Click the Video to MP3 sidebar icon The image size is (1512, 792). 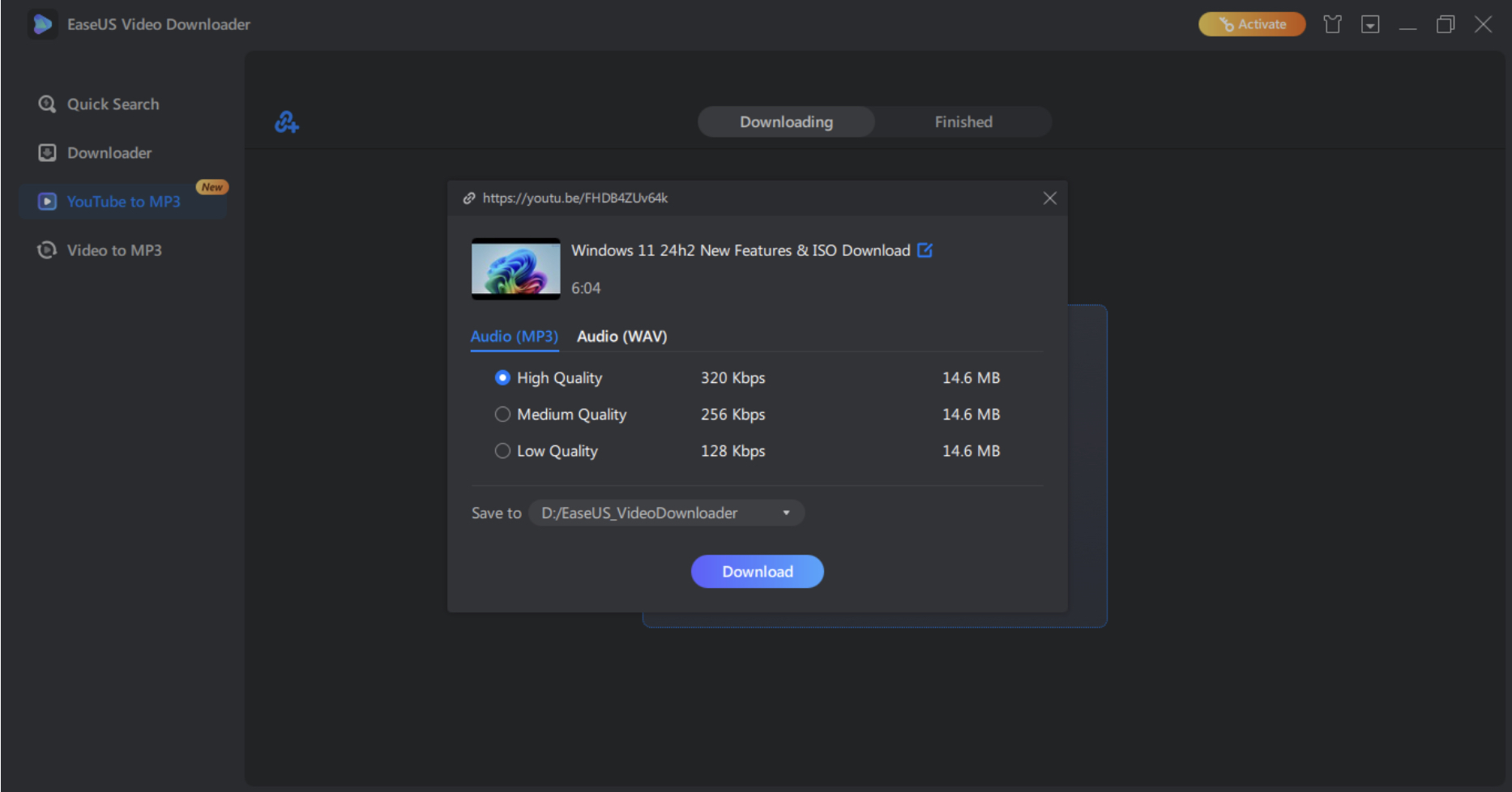click(x=47, y=250)
